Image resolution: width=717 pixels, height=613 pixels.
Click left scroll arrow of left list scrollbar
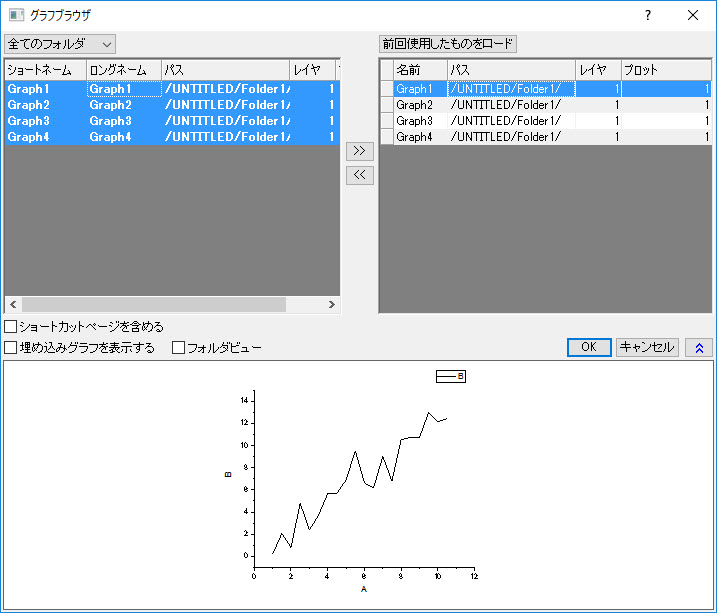point(13,304)
